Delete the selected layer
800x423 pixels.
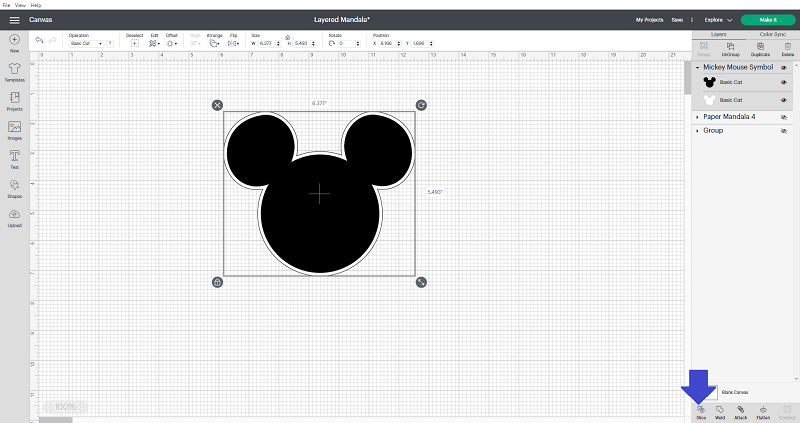788,49
